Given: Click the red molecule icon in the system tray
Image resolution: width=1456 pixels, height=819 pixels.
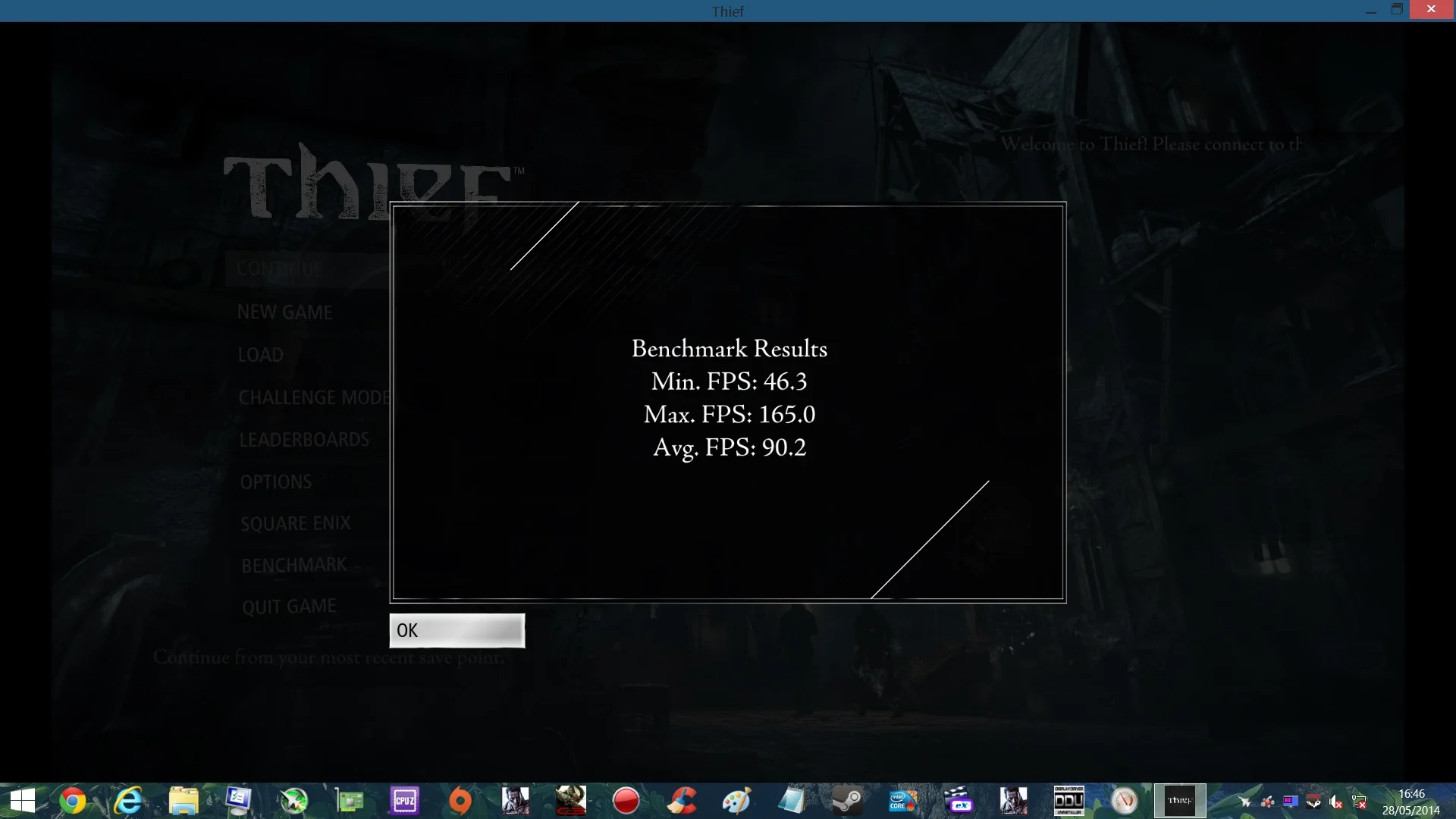Looking at the screenshot, I should pyautogui.click(x=1267, y=802).
